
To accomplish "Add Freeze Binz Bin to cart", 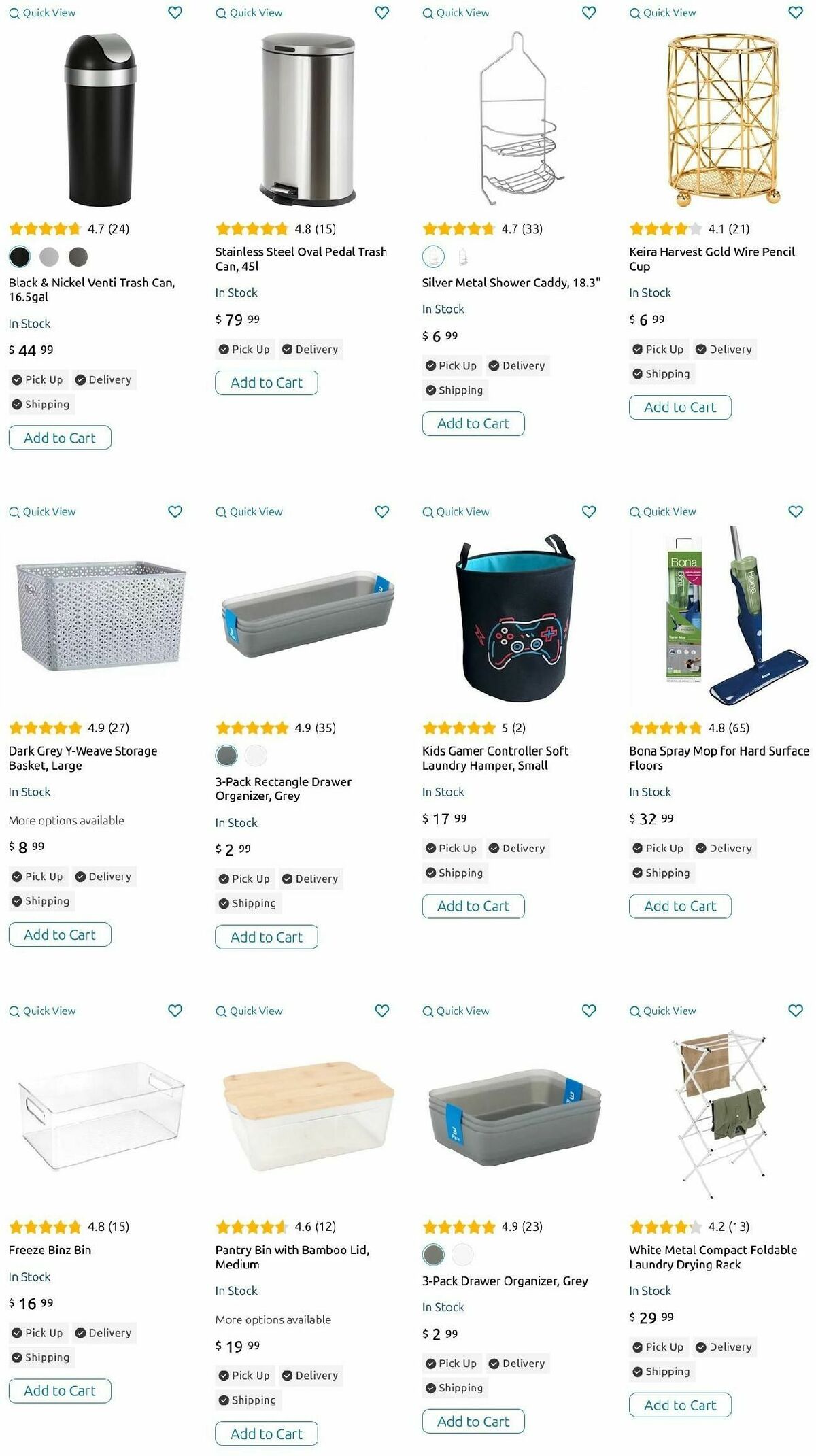I will coord(60,1391).
